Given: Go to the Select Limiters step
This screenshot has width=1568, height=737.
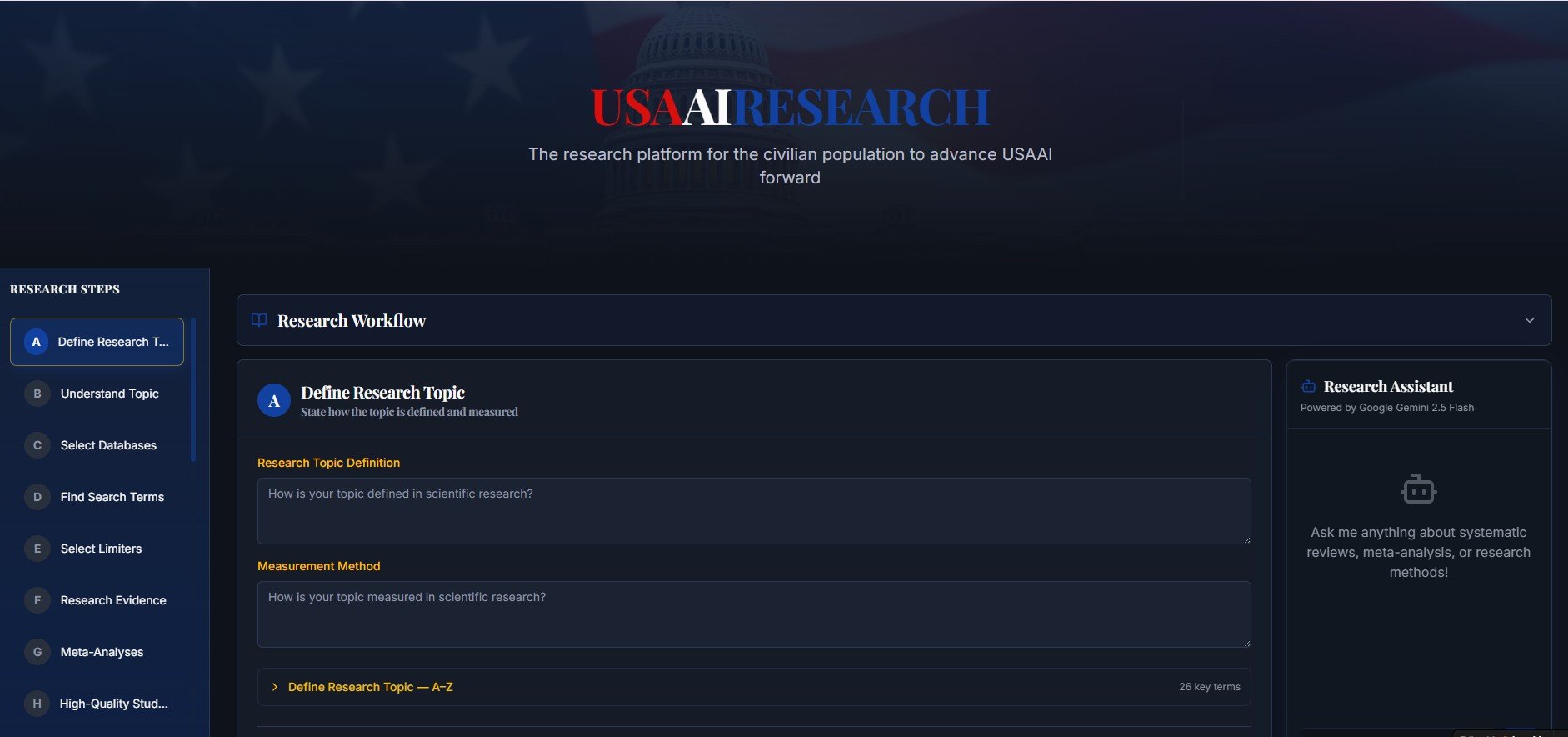Looking at the screenshot, I should 97,549.
